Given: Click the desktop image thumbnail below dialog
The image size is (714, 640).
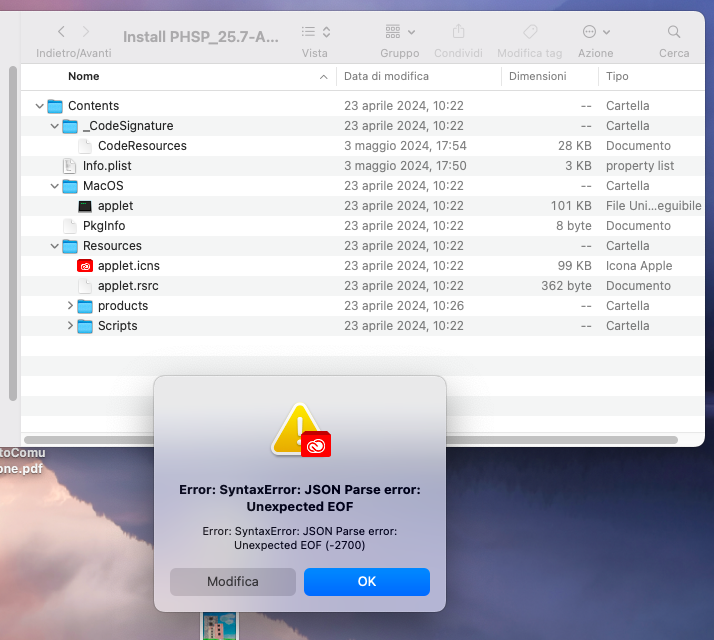Looking at the screenshot, I should 219,626.
